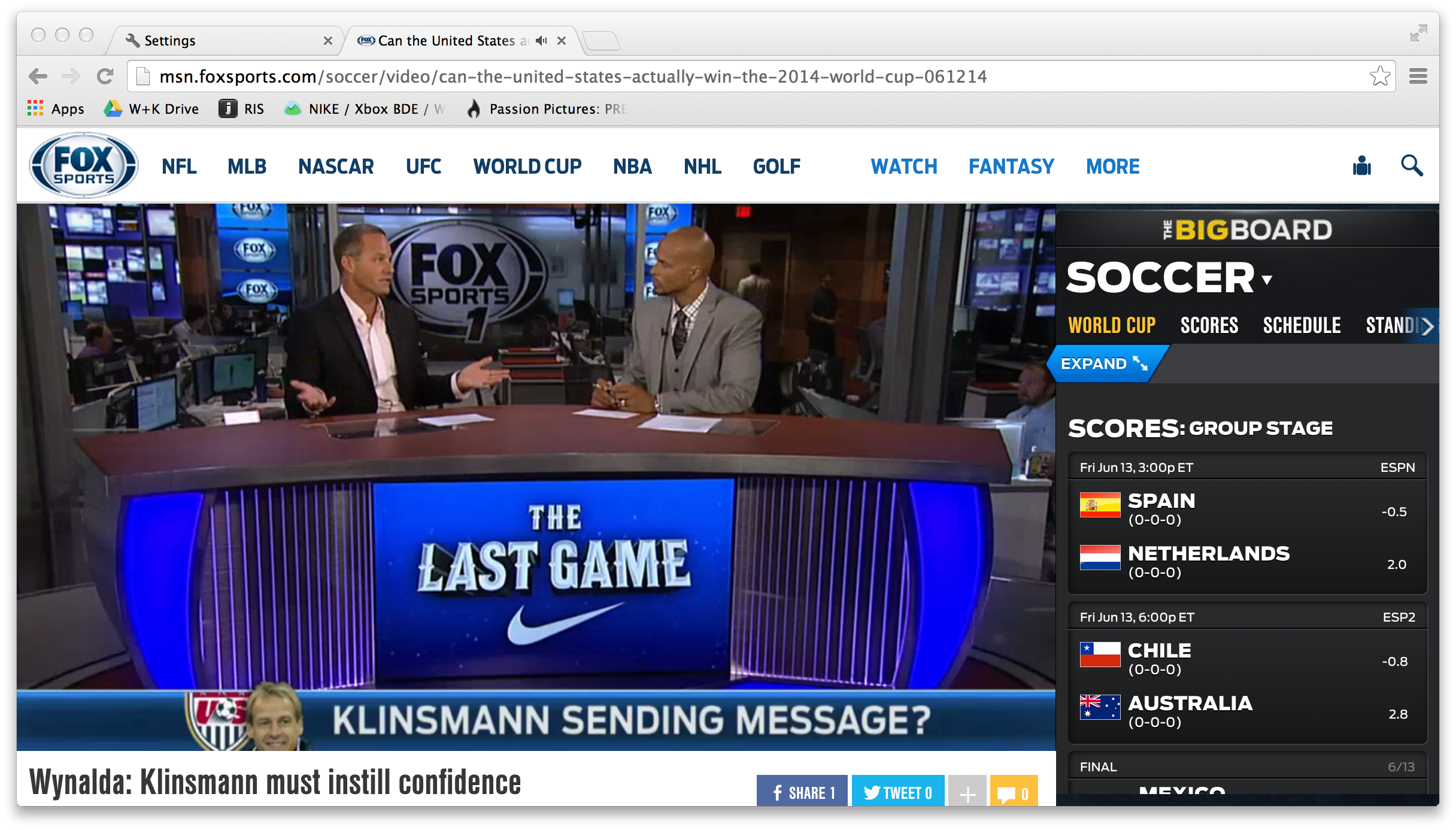
Task: Click the Chile flag icon
Action: click(x=1100, y=655)
